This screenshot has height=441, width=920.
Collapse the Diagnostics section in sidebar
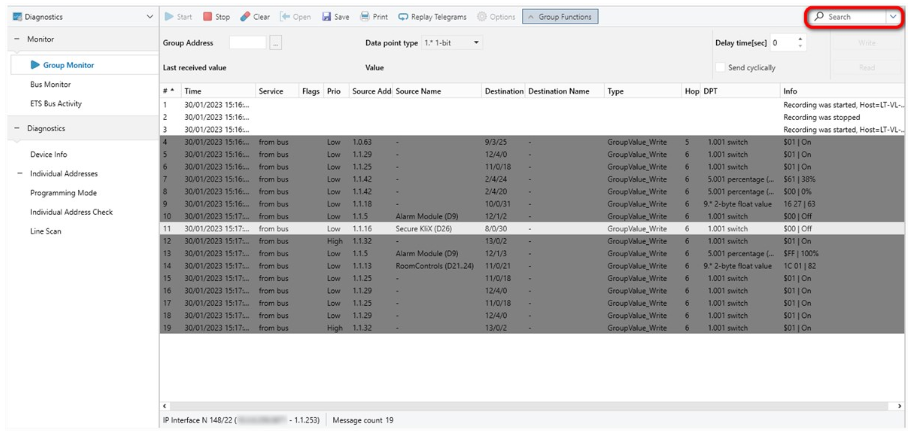tap(16, 128)
